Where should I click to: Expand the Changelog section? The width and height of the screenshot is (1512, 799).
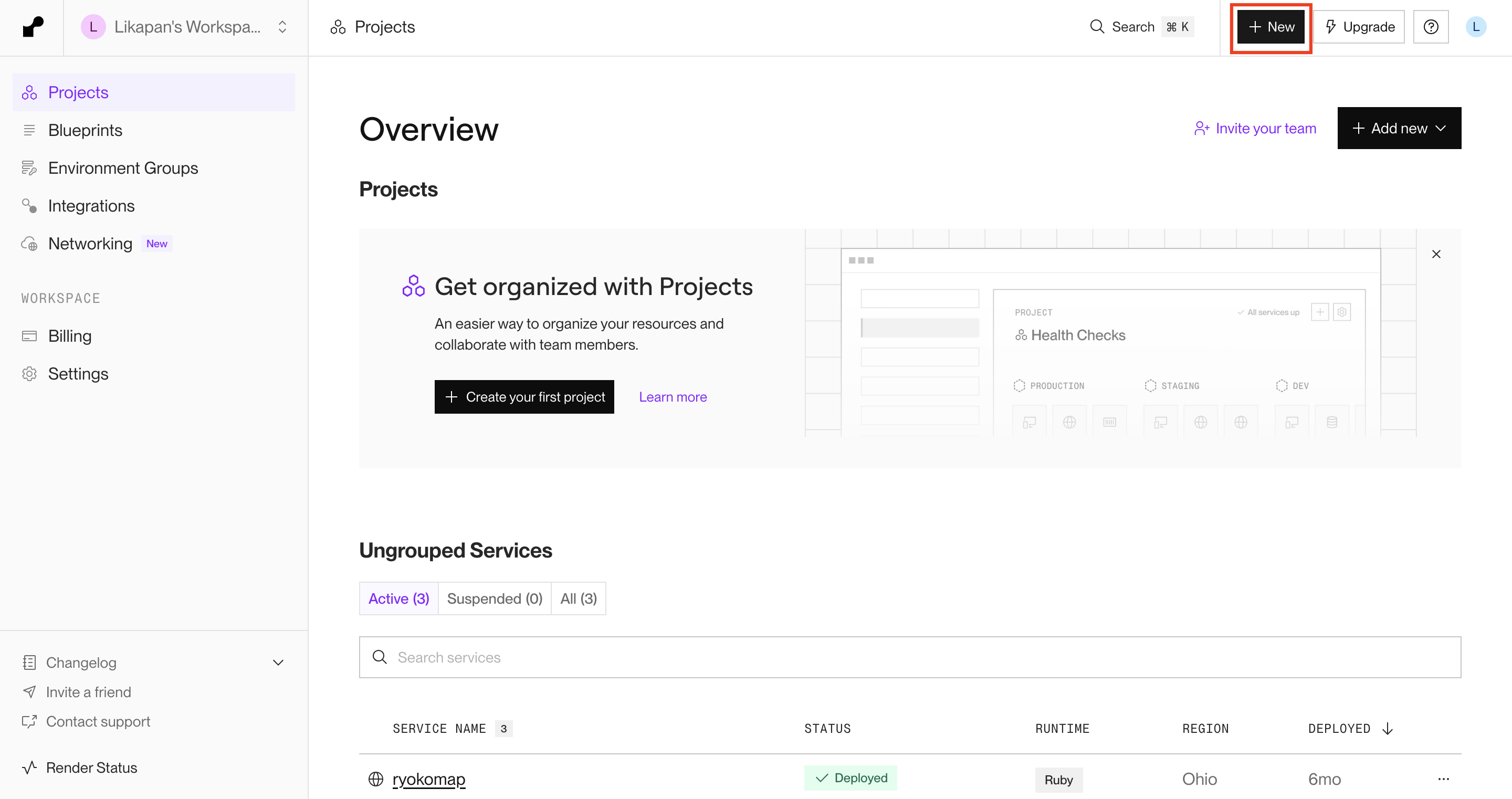(278, 663)
